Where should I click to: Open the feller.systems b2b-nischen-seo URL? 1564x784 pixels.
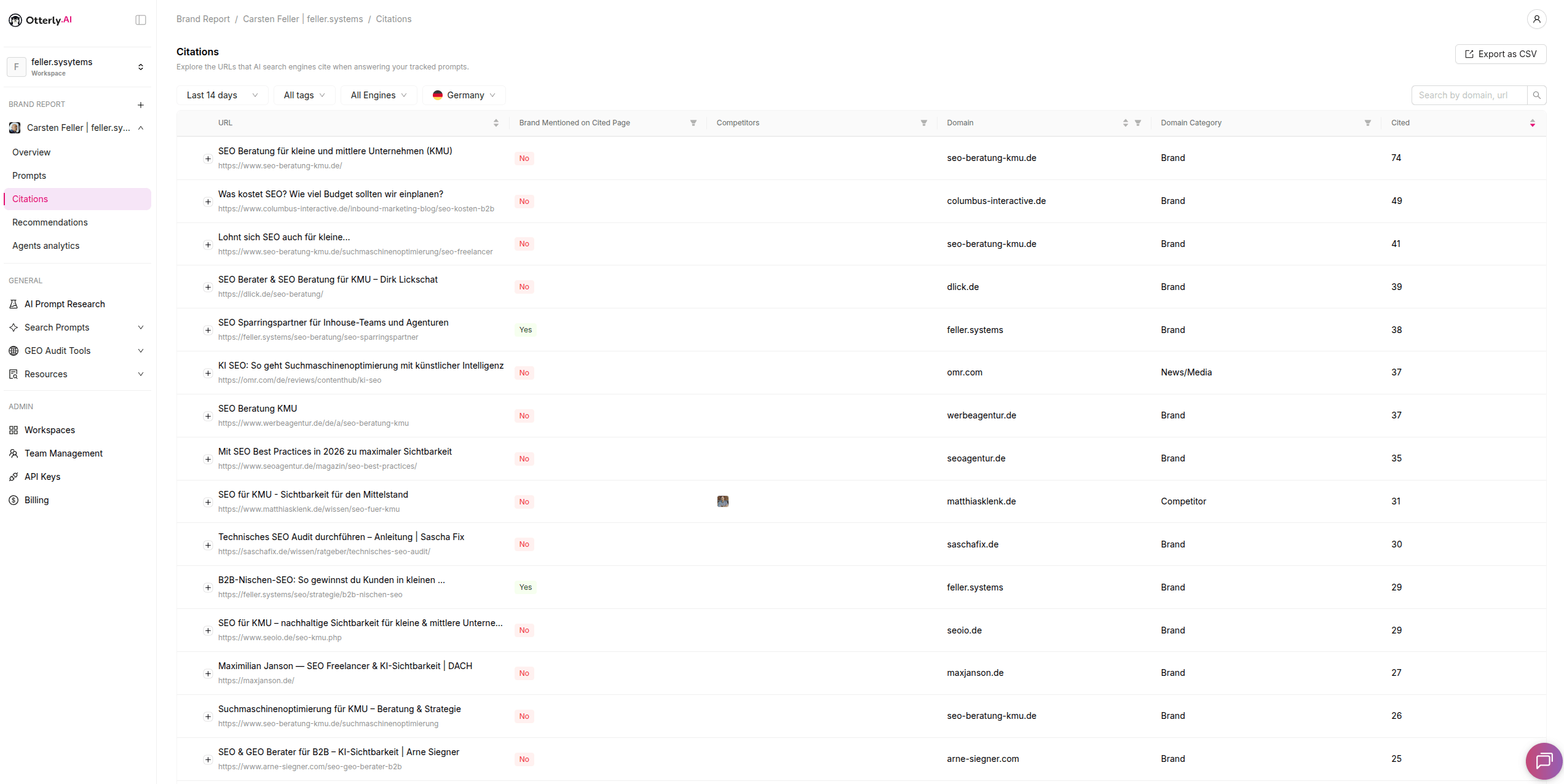coord(310,595)
